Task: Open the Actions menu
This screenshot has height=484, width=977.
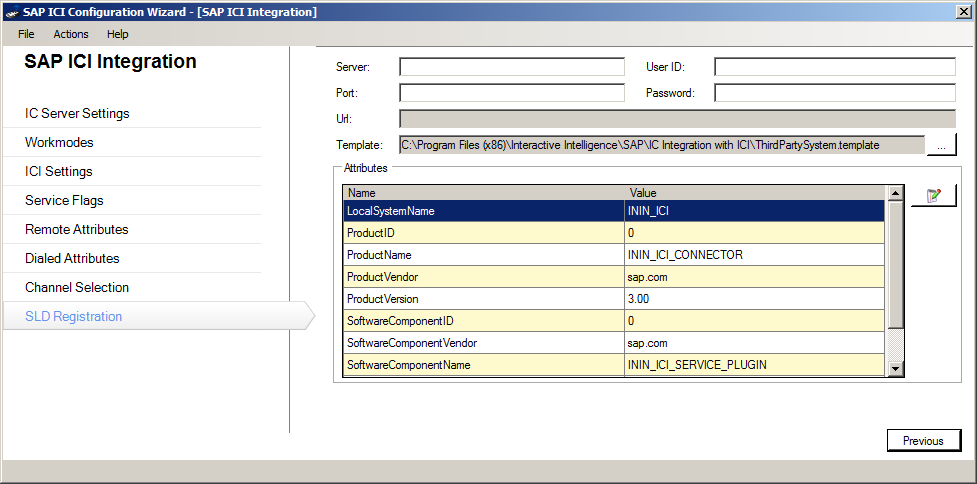Action: (71, 34)
